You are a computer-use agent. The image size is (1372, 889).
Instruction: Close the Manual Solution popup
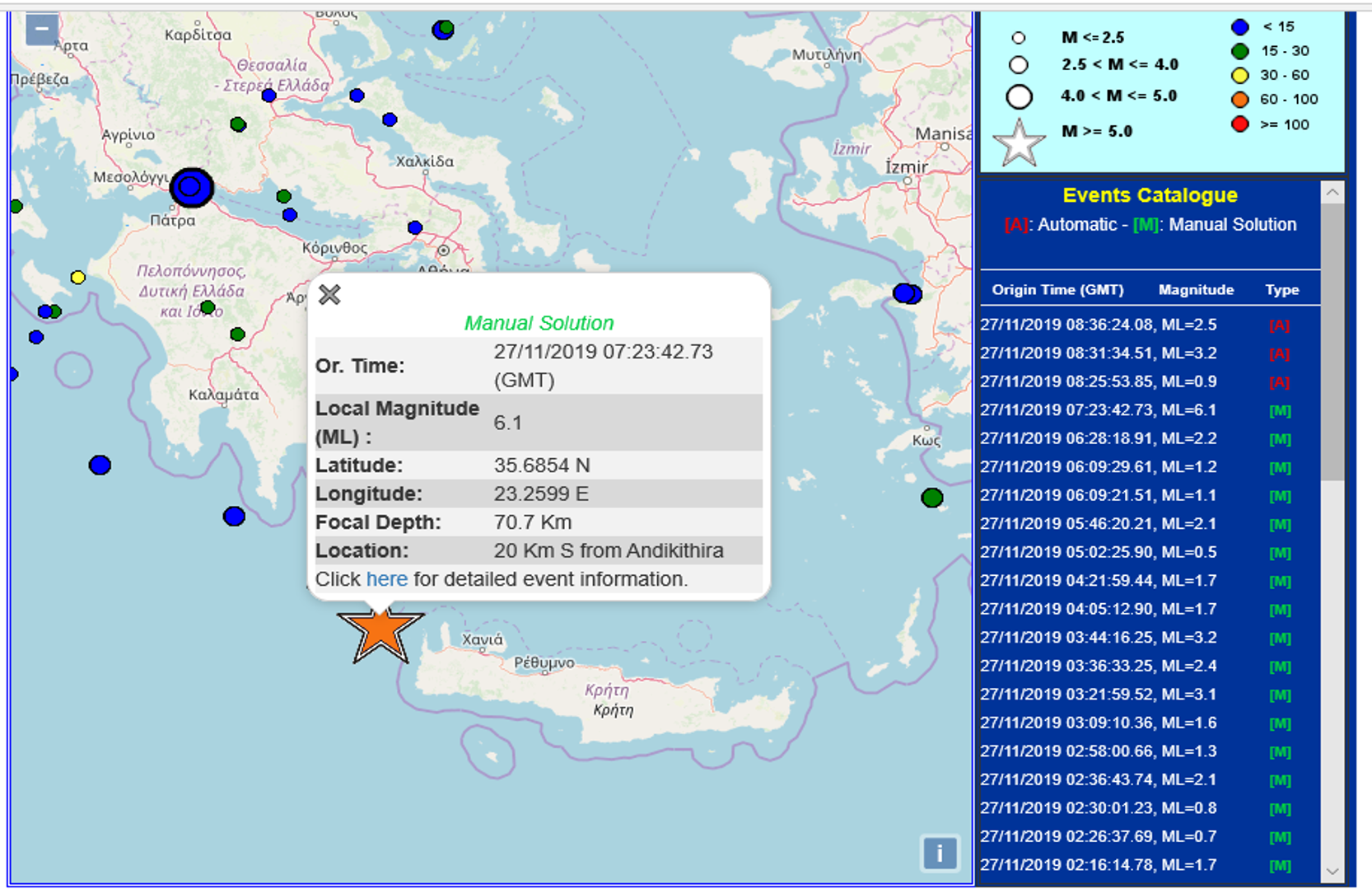(x=329, y=295)
